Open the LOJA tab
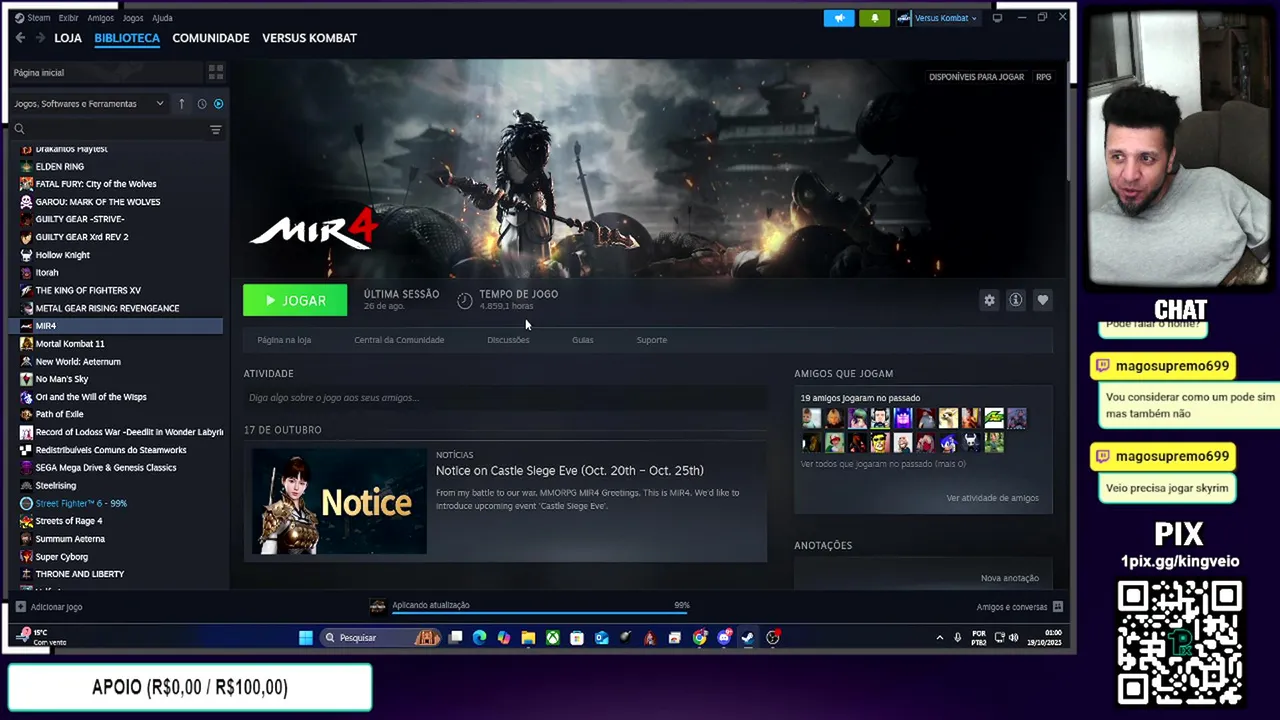This screenshot has height=720, width=1280. point(68,38)
